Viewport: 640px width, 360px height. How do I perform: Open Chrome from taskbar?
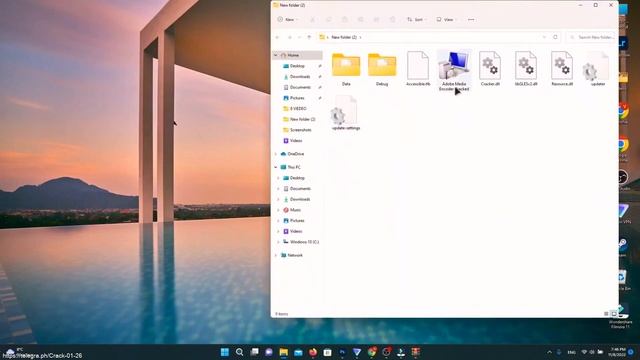pyautogui.click(x=372, y=352)
